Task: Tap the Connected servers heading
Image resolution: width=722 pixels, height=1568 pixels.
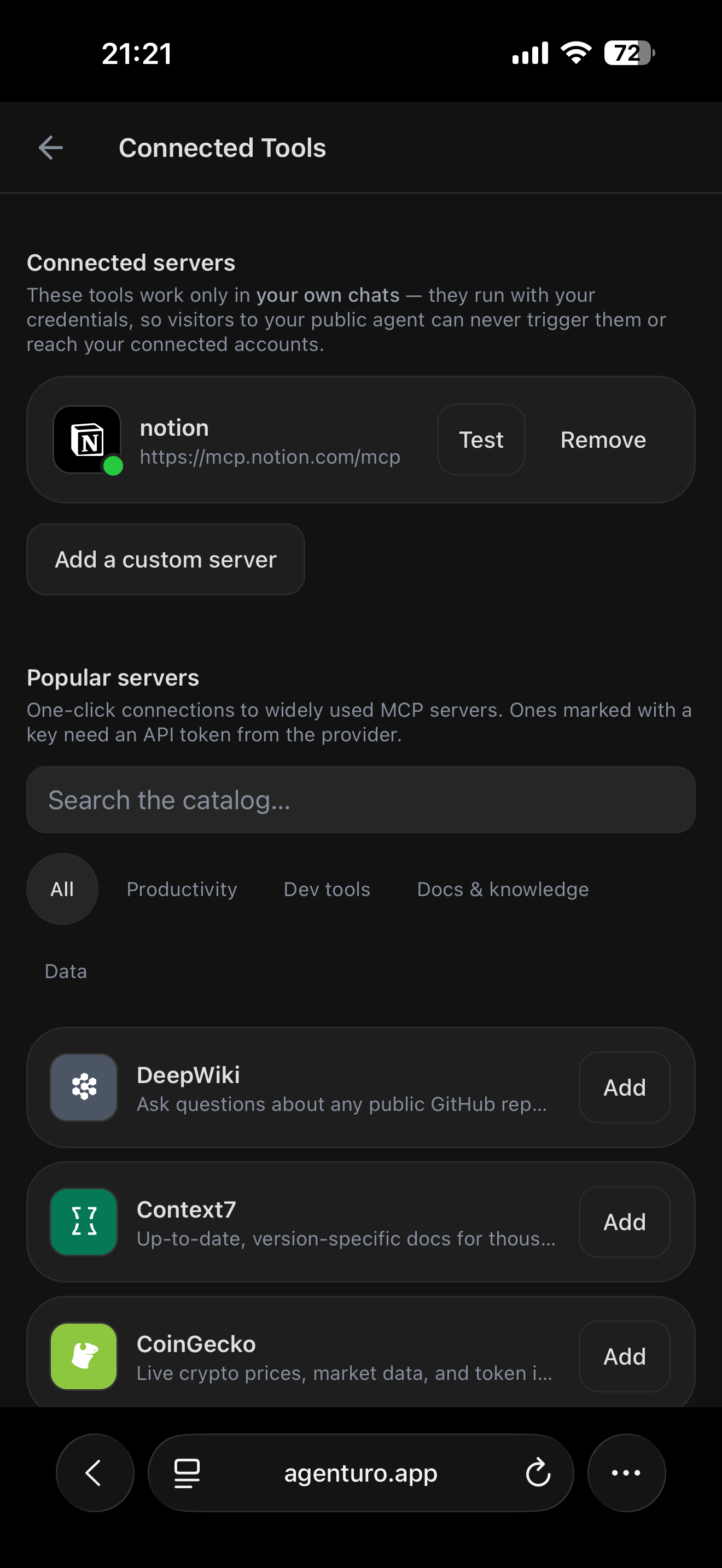Action: [131, 263]
